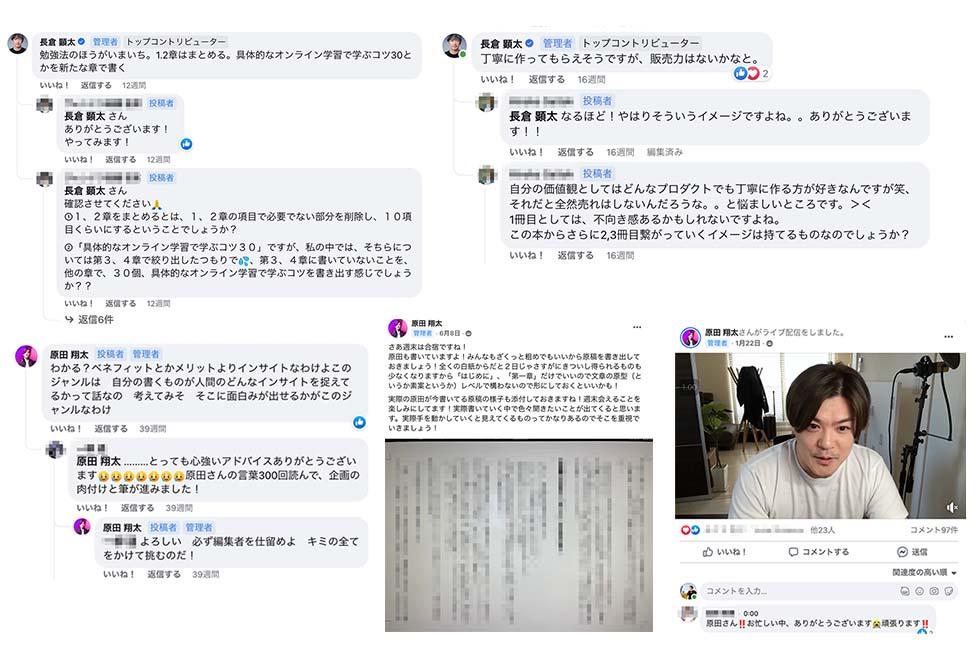The width and height of the screenshot is (976, 659).
Task: Expand the 返信6件 replies thread
Action: 89,320
